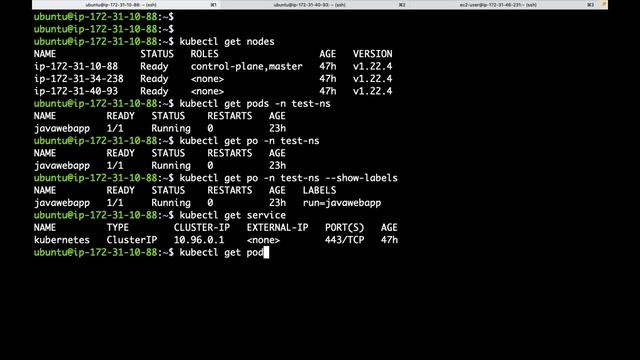Image resolution: width=640 pixels, height=360 pixels.
Task: Click 'kubectl get po -n test-ns --show-labels' command
Action: (289, 178)
